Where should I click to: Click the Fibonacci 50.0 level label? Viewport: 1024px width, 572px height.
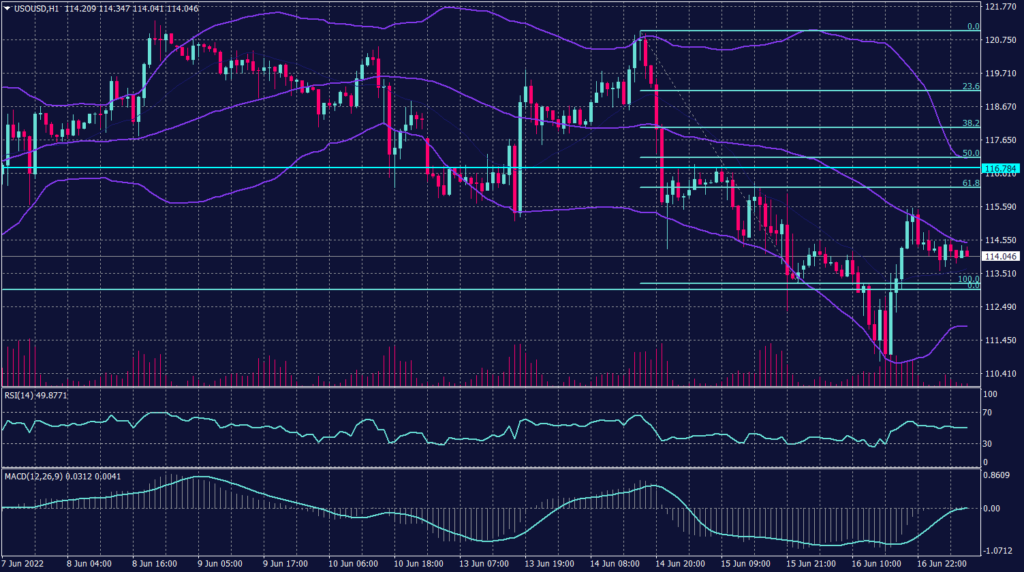click(x=969, y=153)
